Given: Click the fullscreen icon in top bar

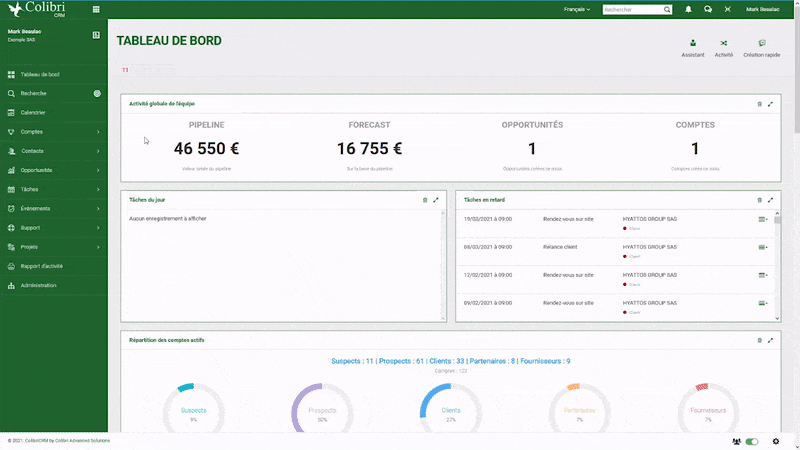Looking at the screenshot, I should click(x=727, y=9).
